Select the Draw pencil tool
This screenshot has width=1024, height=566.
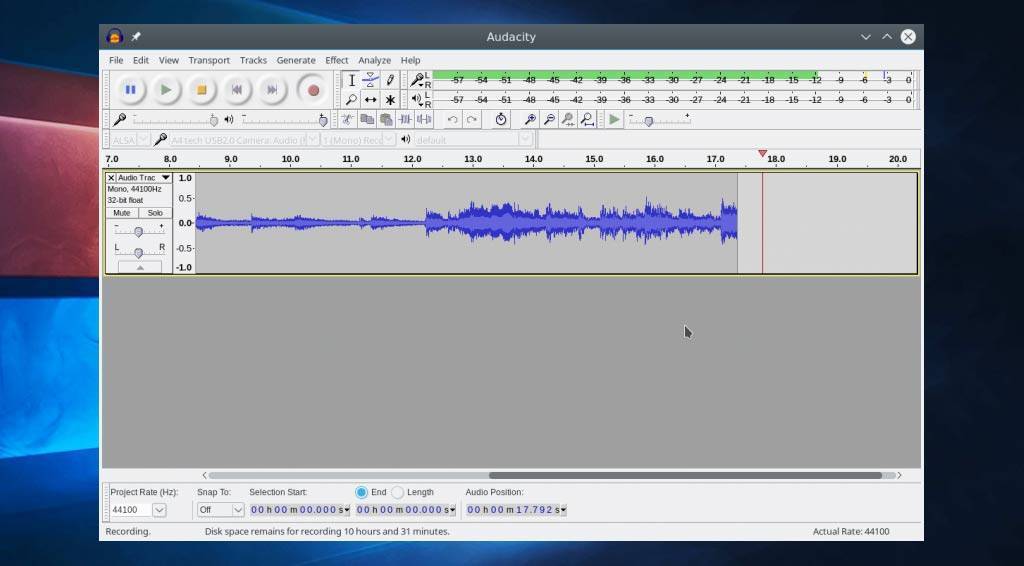(x=390, y=80)
